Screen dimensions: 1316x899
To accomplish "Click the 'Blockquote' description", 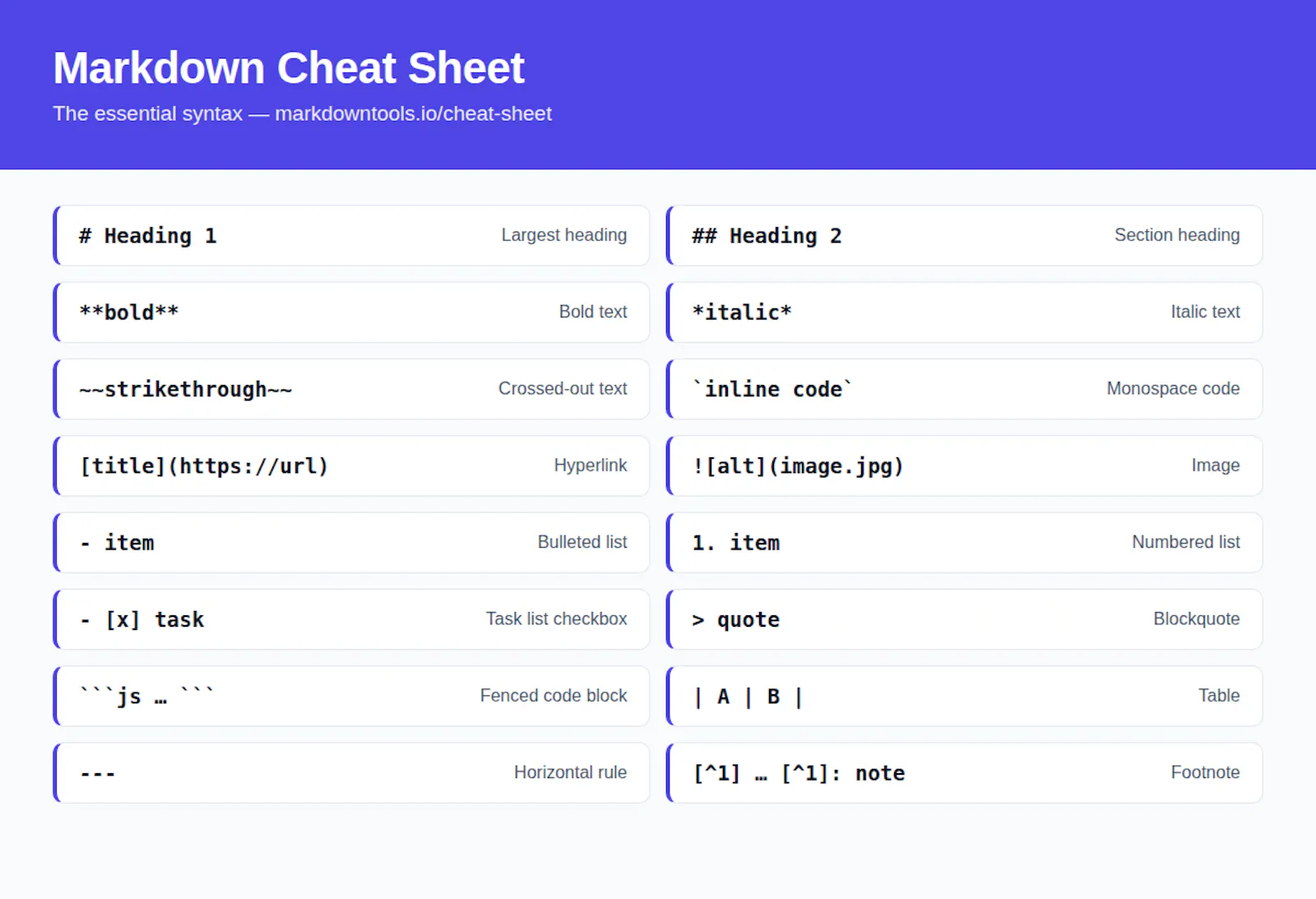I will tap(1197, 619).
